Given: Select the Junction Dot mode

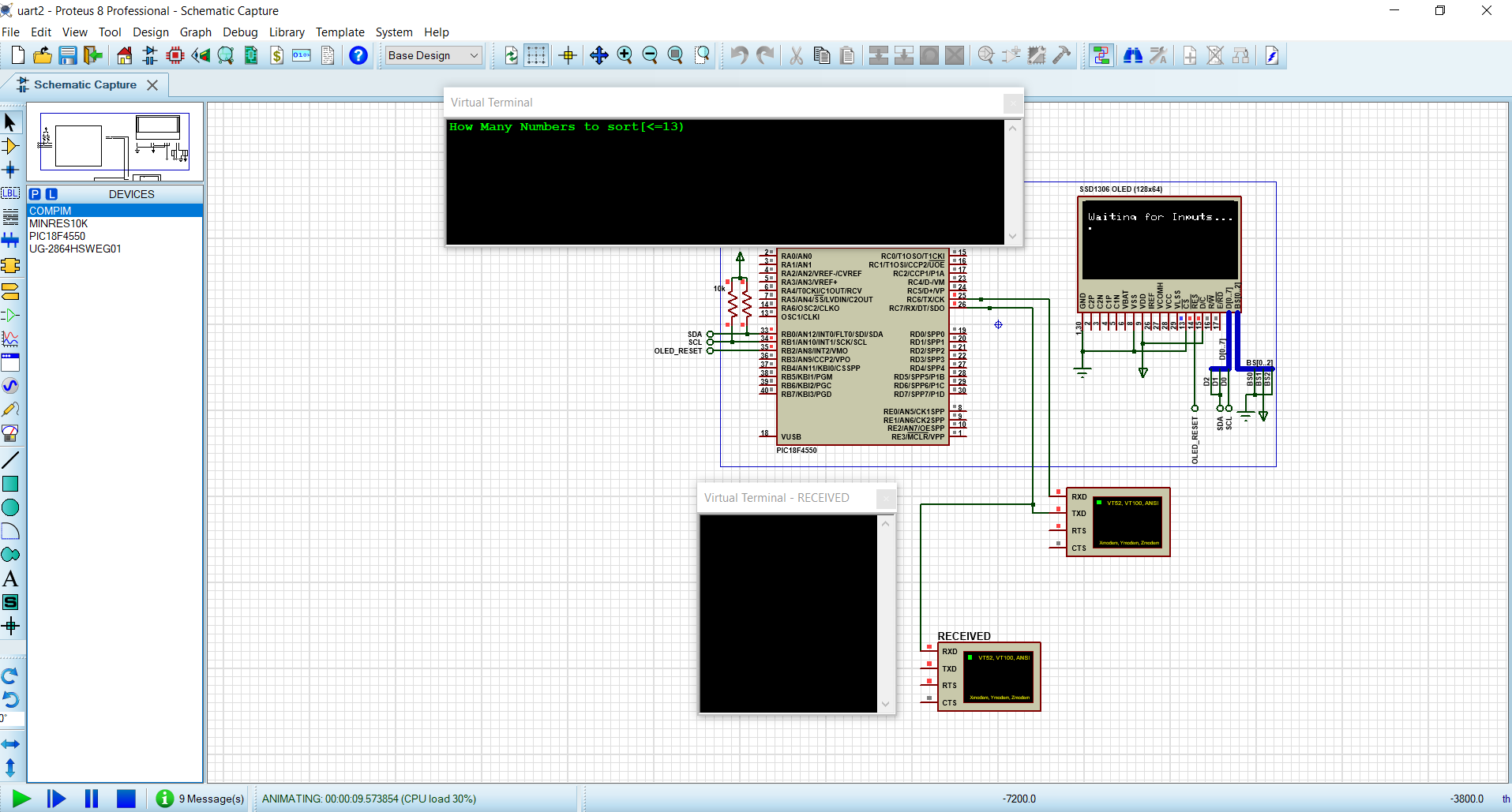Looking at the screenshot, I should click(x=10, y=170).
